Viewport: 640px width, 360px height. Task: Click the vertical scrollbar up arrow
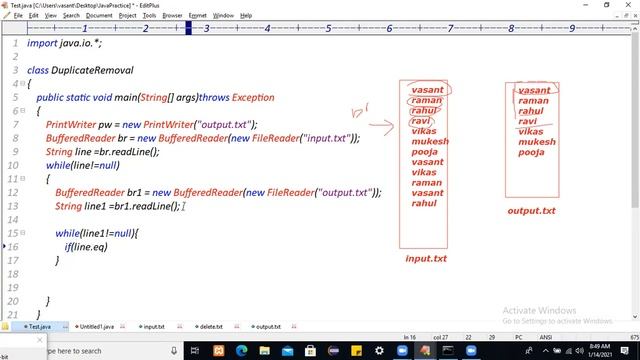pyautogui.click(x=635, y=29)
